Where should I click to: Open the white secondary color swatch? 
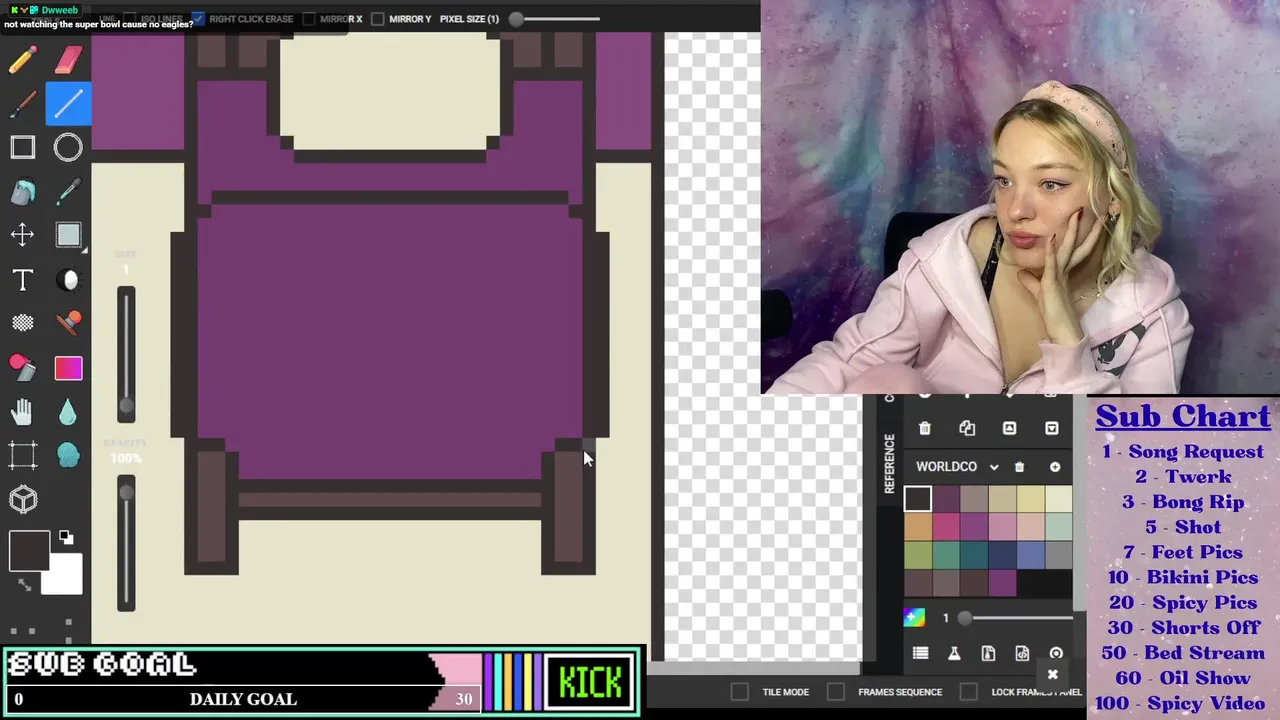click(64, 577)
